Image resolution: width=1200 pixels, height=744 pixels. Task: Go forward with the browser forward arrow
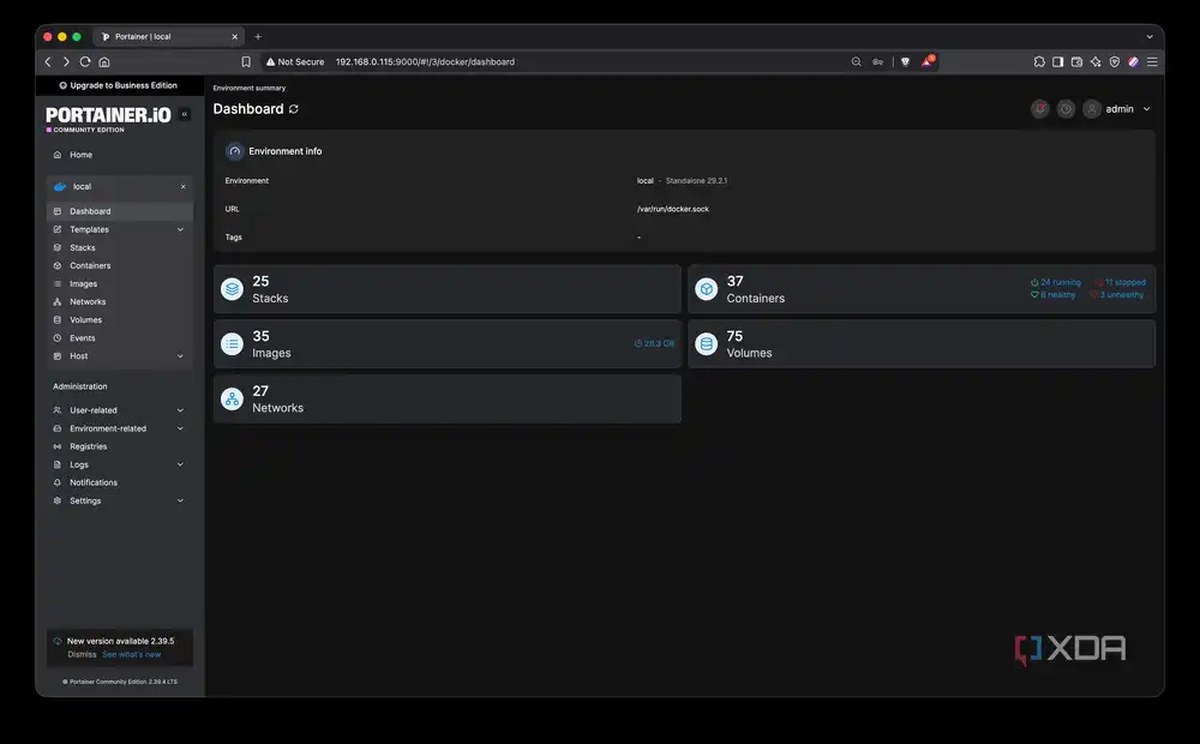click(x=66, y=62)
